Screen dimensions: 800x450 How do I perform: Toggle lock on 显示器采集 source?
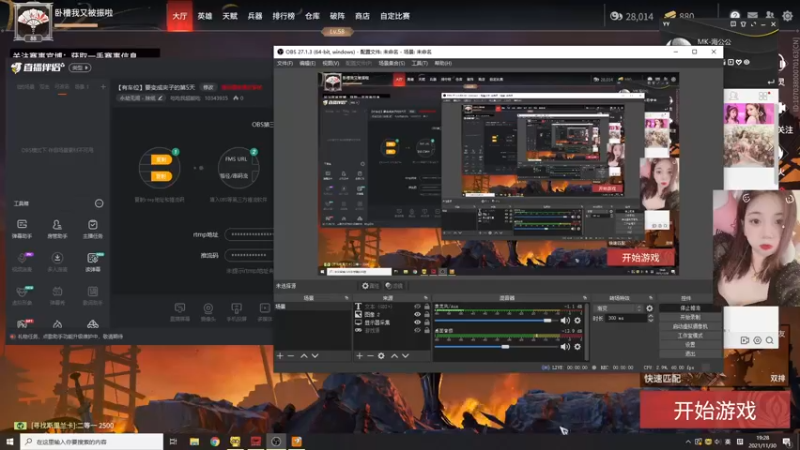[x=427, y=322]
